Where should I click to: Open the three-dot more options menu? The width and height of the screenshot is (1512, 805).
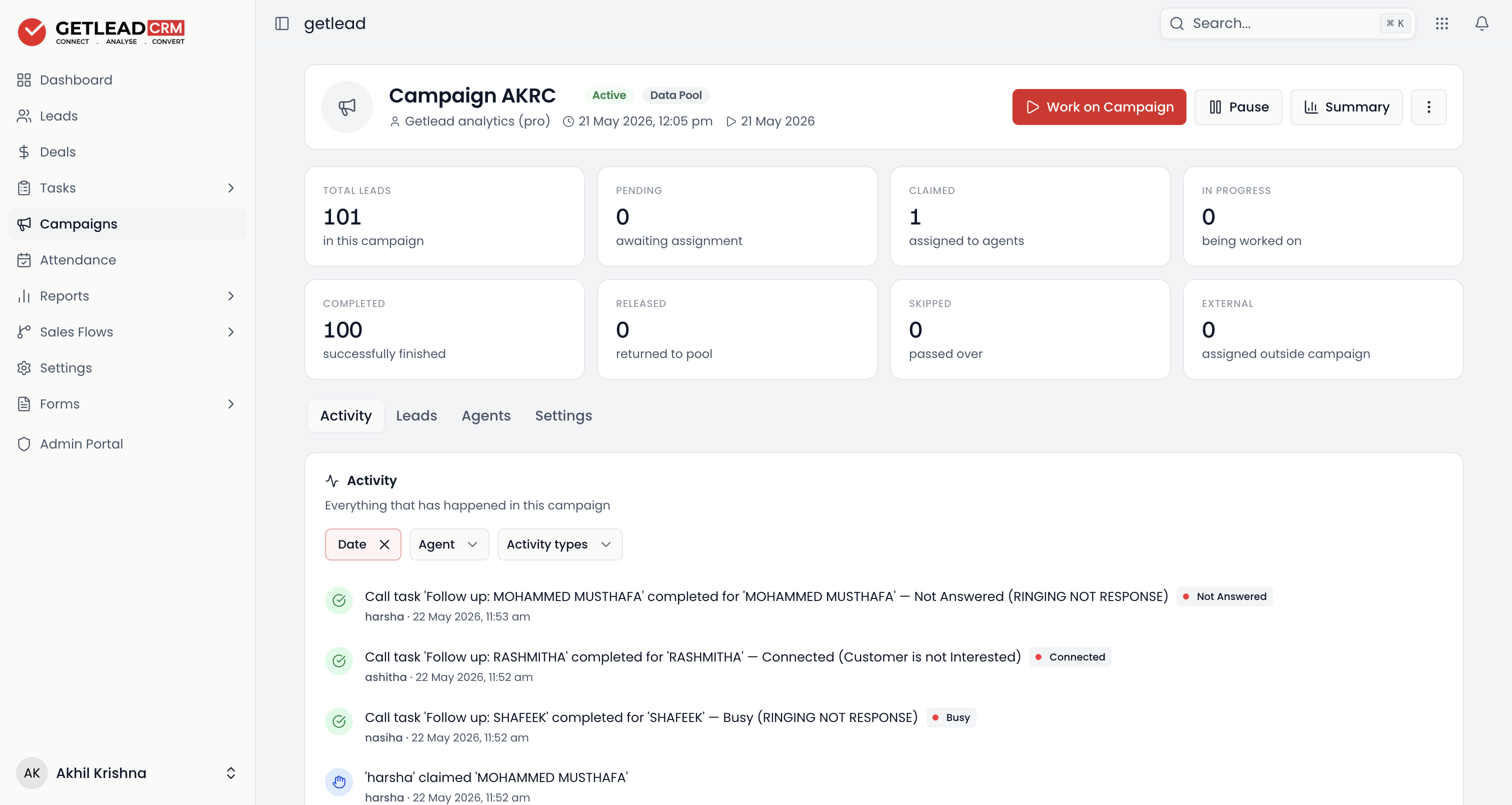pos(1428,107)
